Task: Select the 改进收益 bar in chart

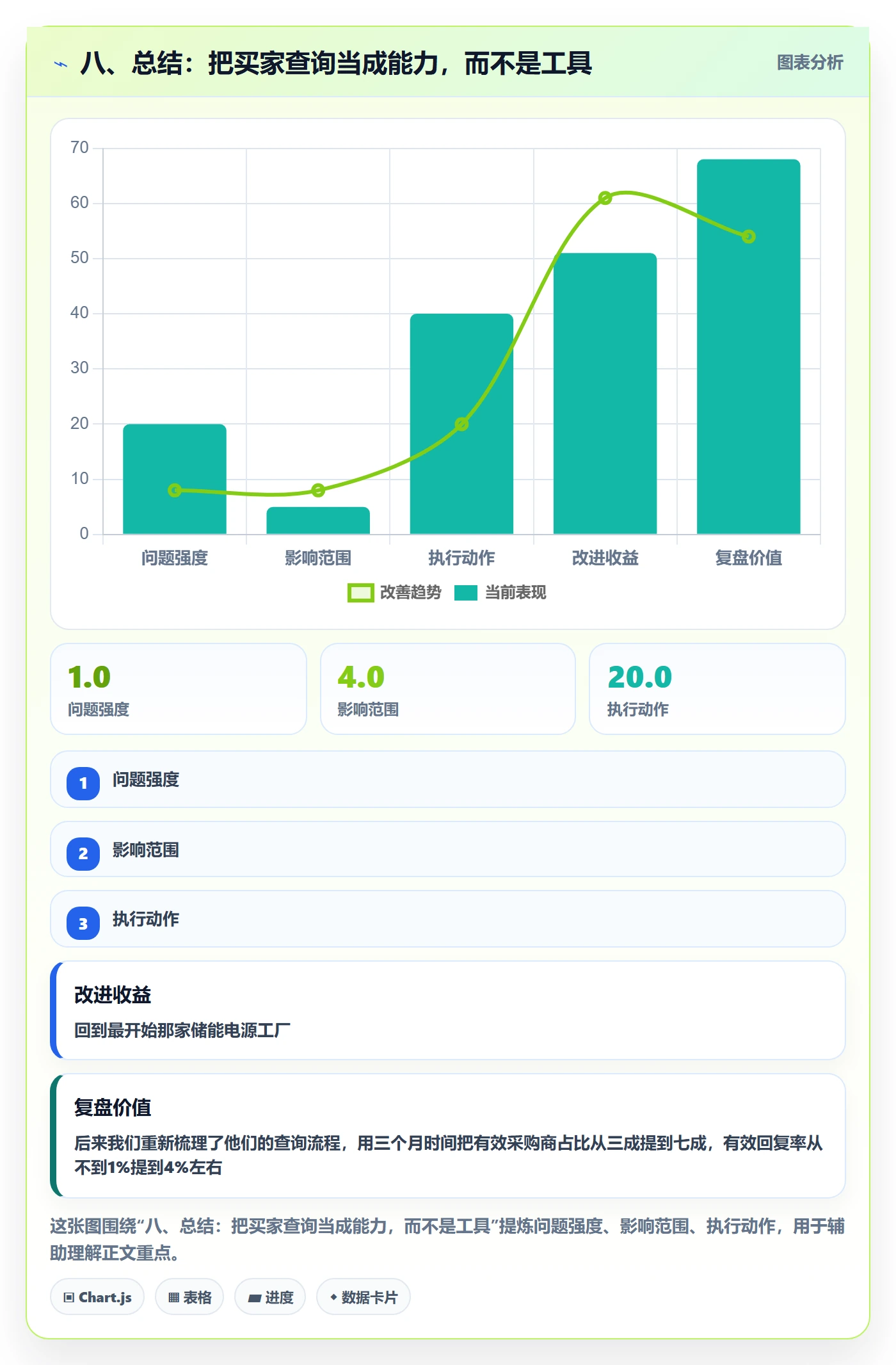Action: [x=605, y=394]
